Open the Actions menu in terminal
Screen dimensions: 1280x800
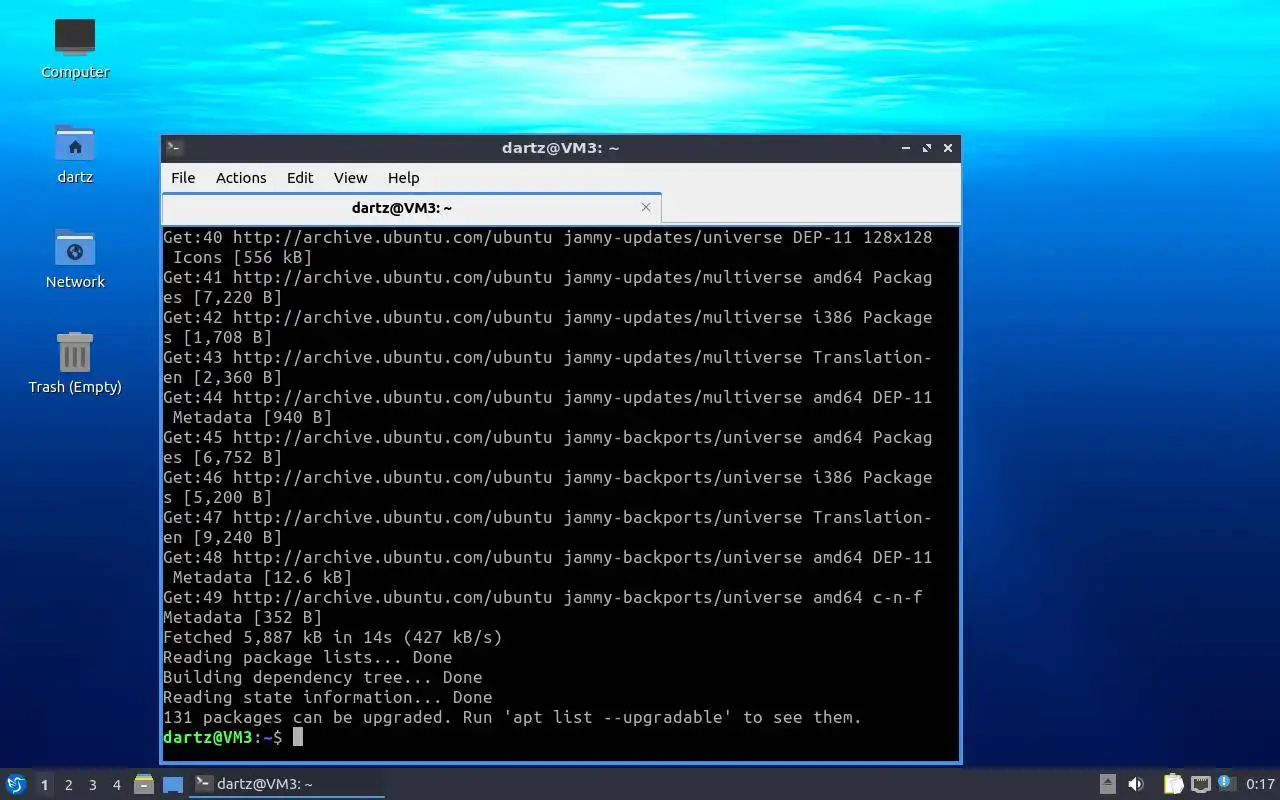point(241,177)
